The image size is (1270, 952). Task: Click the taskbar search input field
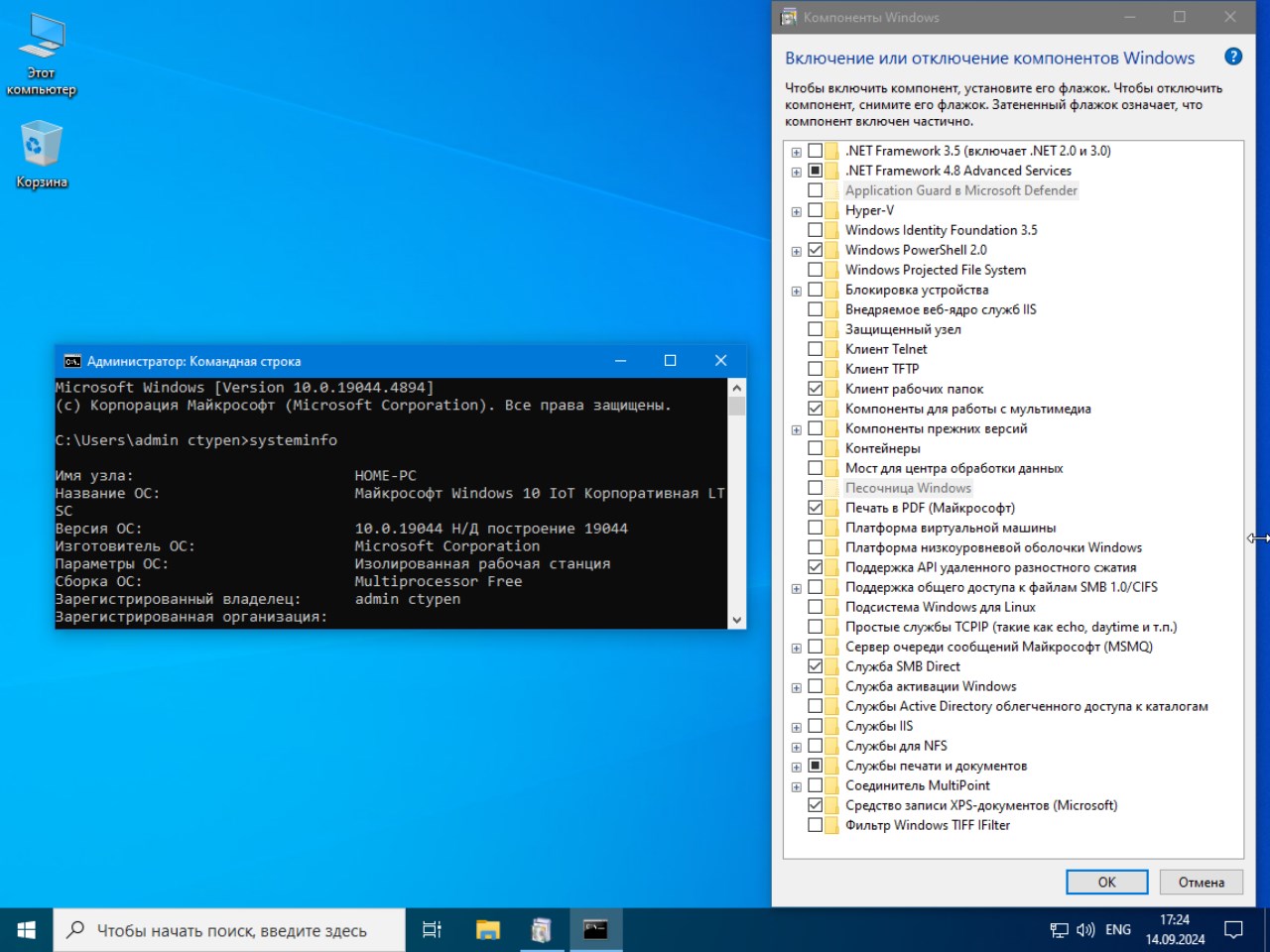click(231, 930)
